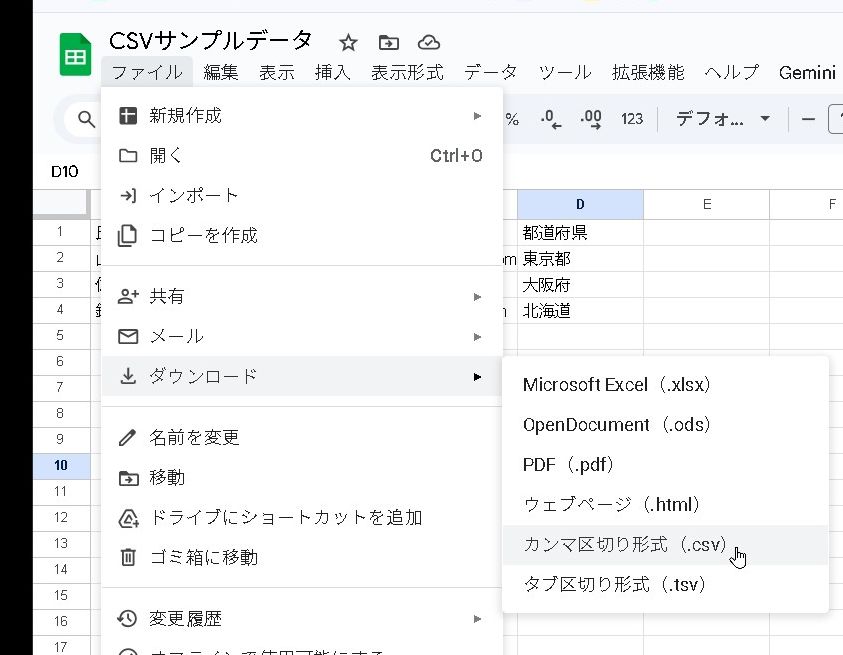Choose Microsoft Excel (.xlsx) download format
Image resolution: width=843 pixels, height=655 pixels.
click(617, 385)
